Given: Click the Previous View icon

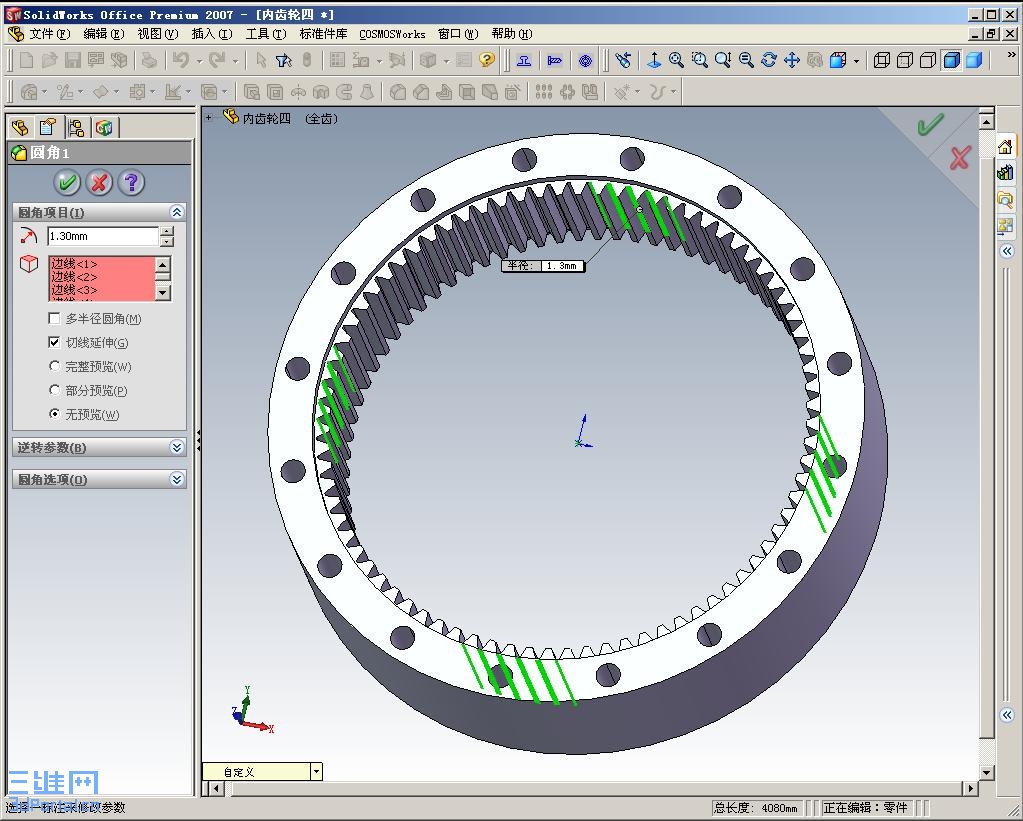Looking at the screenshot, I should (x=623, y=61).
